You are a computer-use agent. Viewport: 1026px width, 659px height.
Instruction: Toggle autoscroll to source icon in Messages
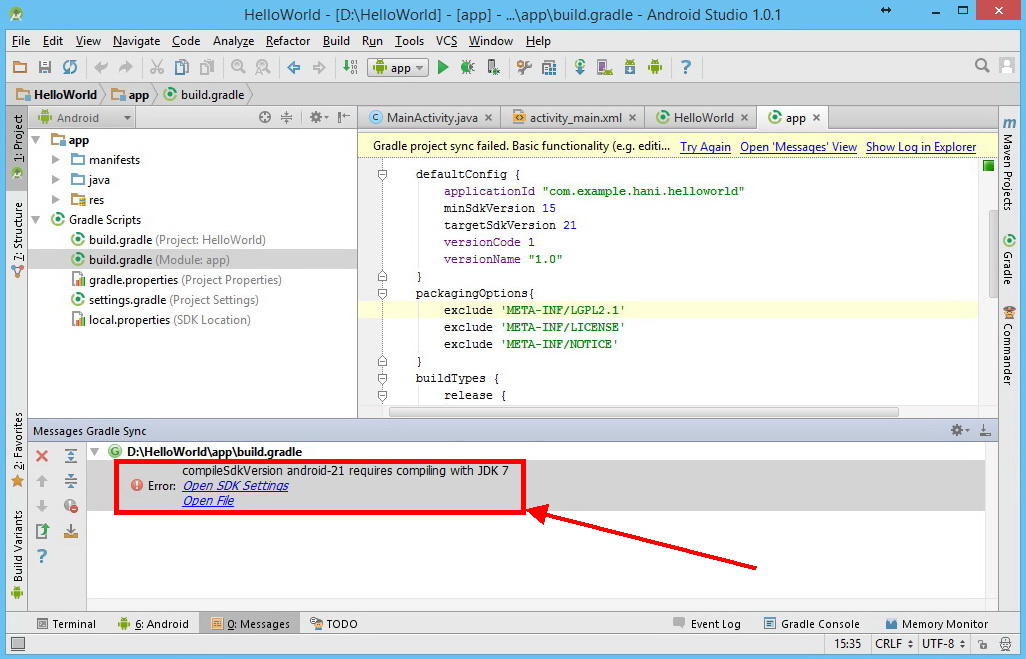pyautogui.click(x=71, y=531)
